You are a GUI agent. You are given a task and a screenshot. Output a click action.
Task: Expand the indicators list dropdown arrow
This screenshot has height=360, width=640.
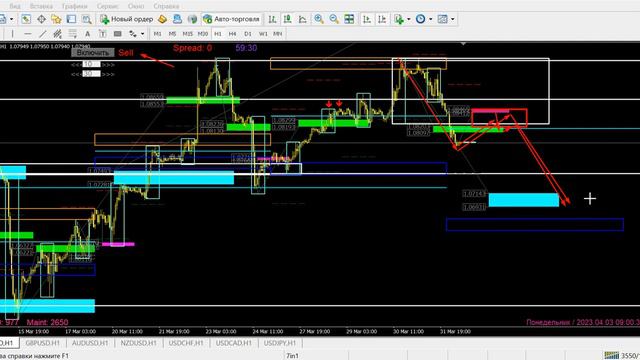409,19
